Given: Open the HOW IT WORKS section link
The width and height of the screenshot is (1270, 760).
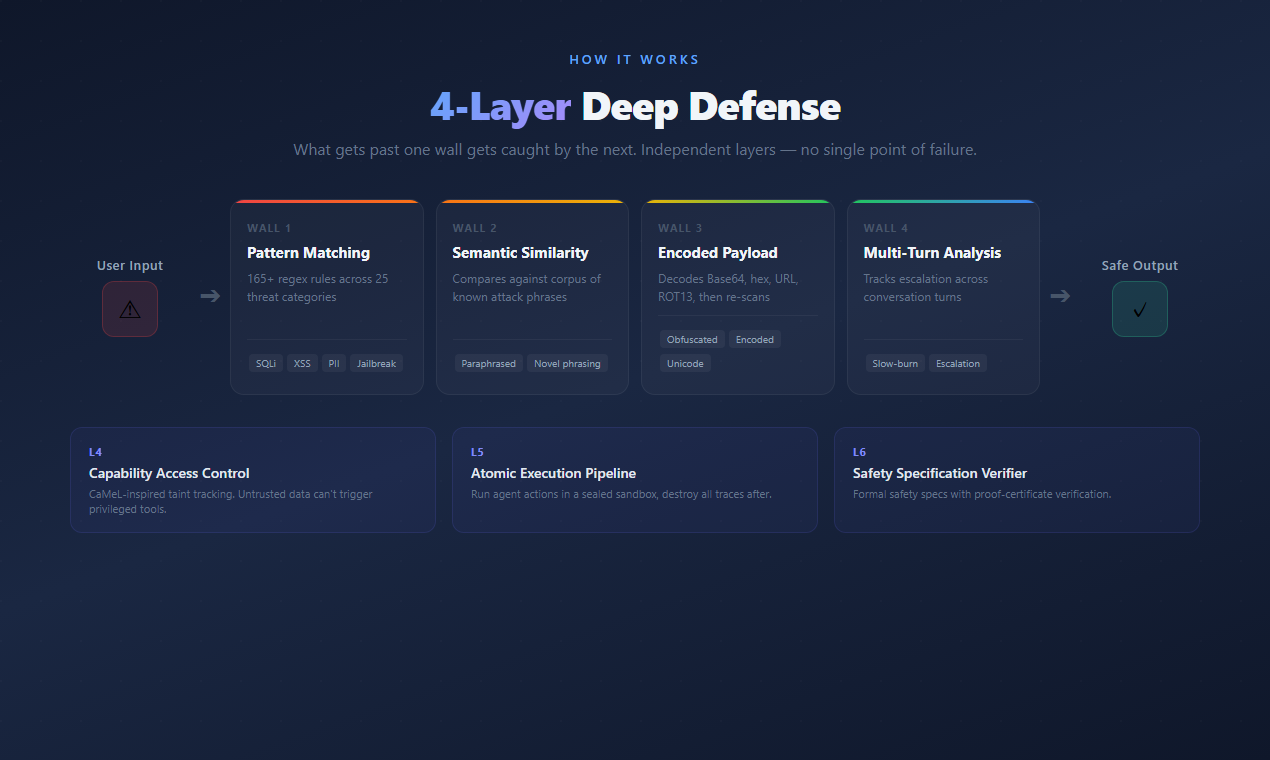Looking at the screenshot, I should point(634,59).
